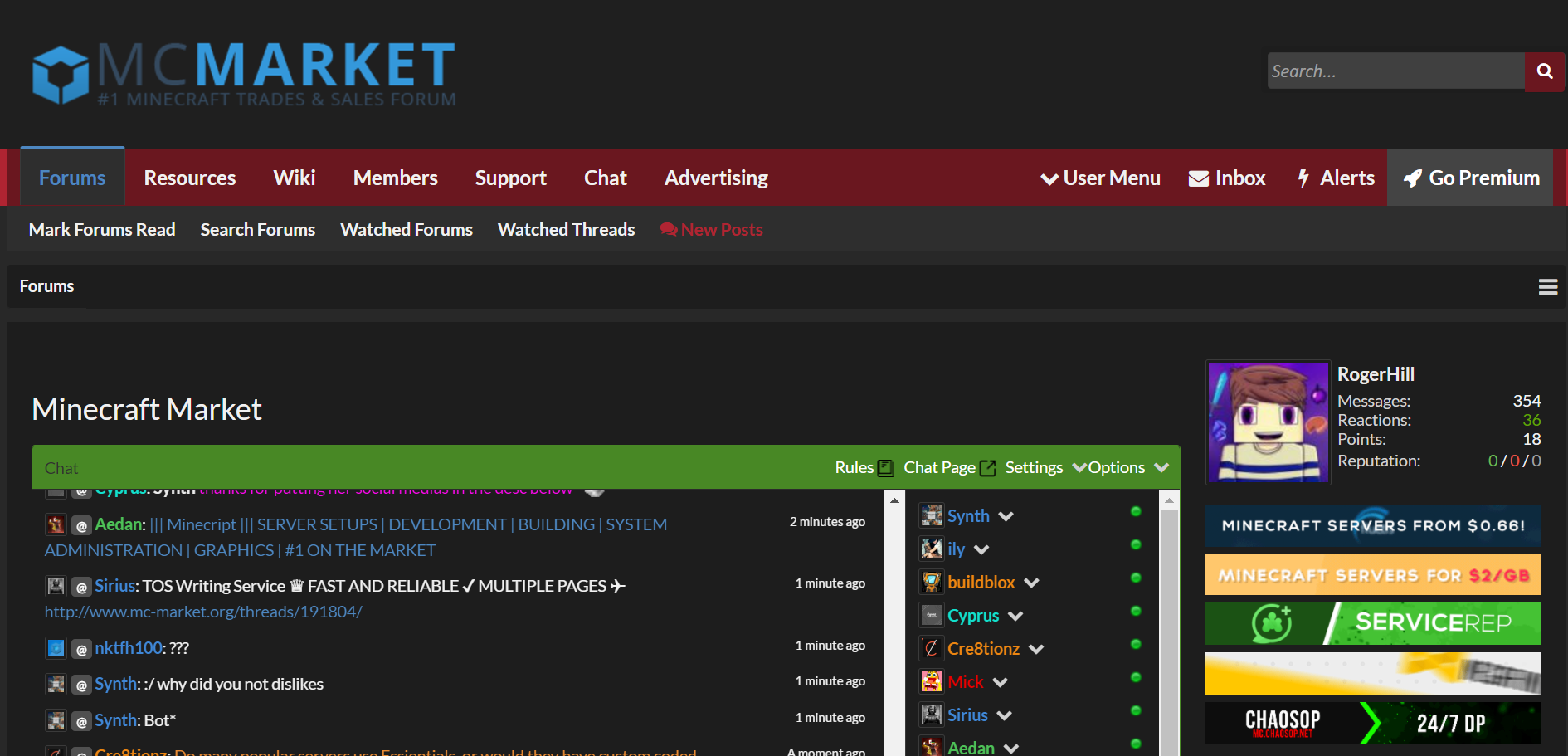The image size is (1568, 756).
Task: Click ily's avatar in the online users list
Action: pos(932,549)
